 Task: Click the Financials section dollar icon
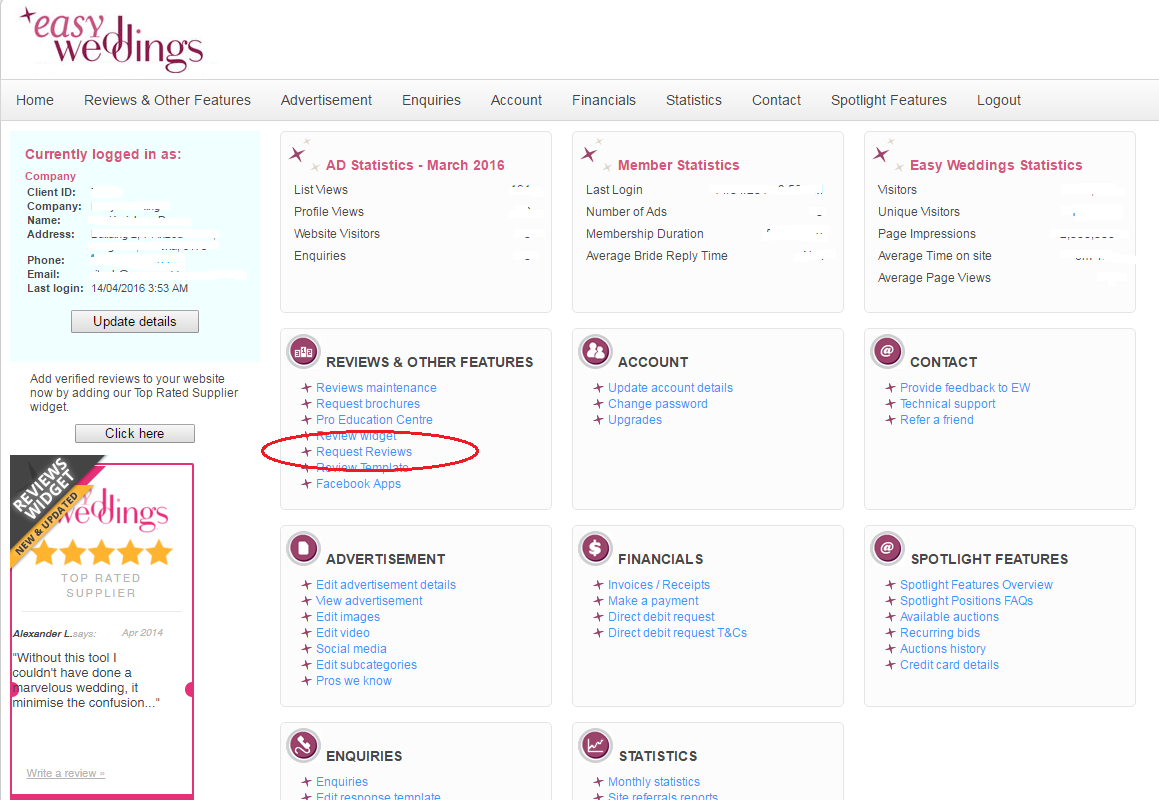coord(595,549)
